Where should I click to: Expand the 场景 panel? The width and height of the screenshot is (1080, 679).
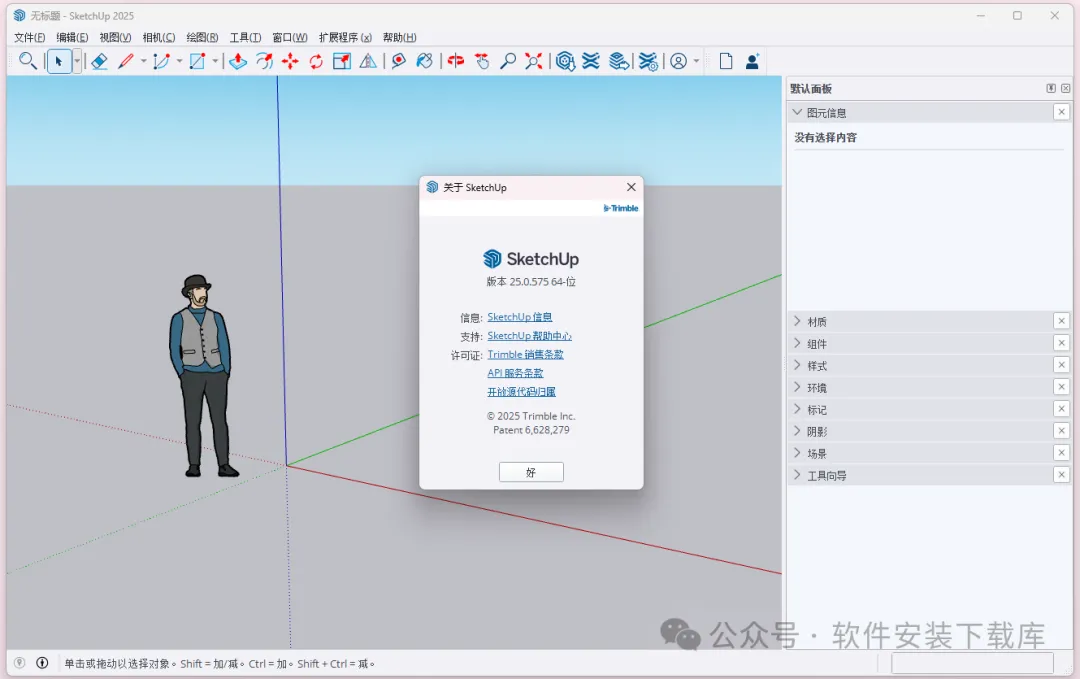(x=797, y=453)
